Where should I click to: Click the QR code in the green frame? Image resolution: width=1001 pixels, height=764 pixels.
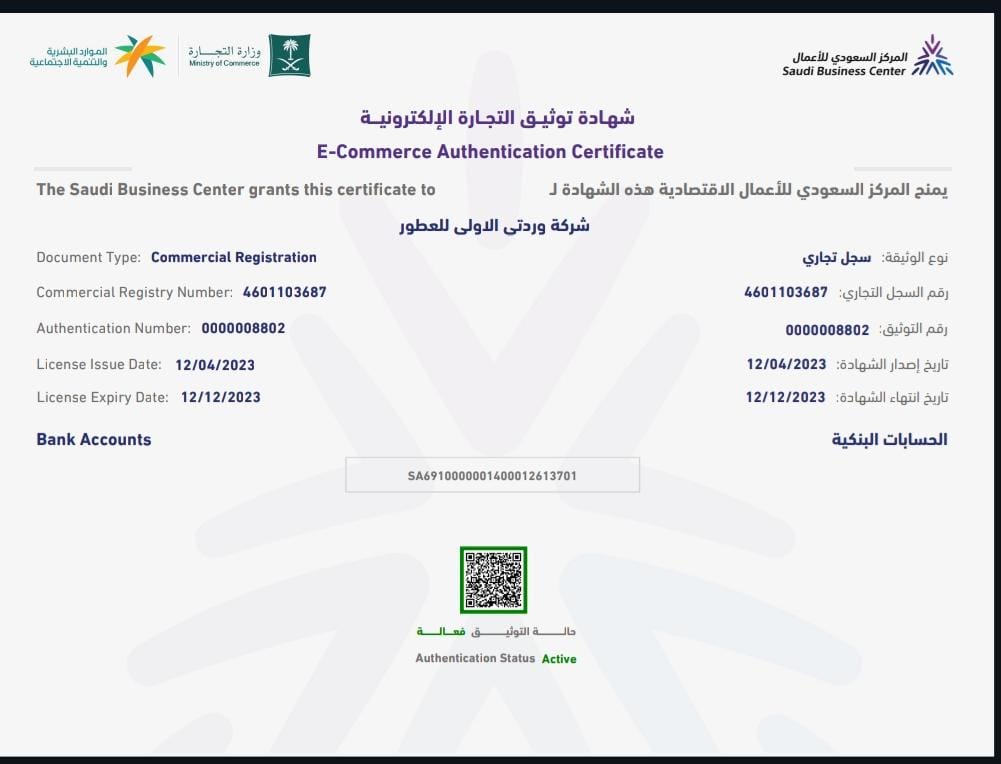click(x=493, y=580)
